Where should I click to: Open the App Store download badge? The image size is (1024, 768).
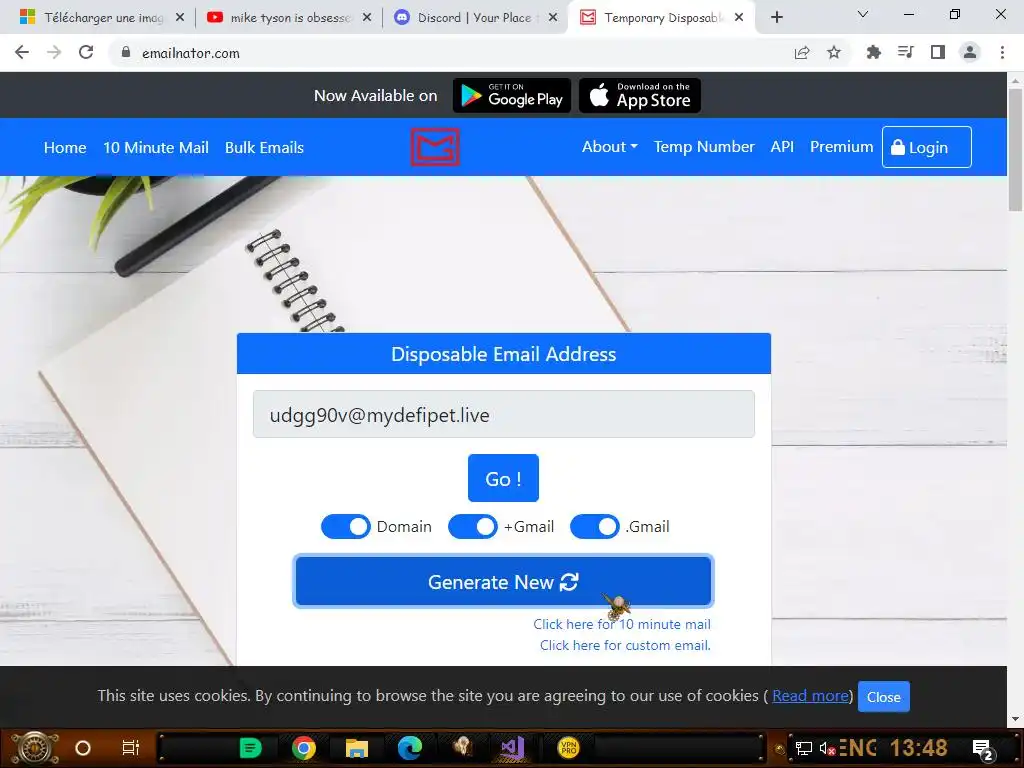tap(640, 96)
